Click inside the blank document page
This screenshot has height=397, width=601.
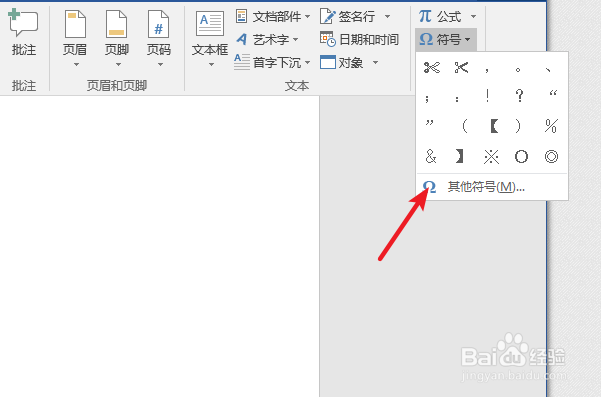(159, 245)
